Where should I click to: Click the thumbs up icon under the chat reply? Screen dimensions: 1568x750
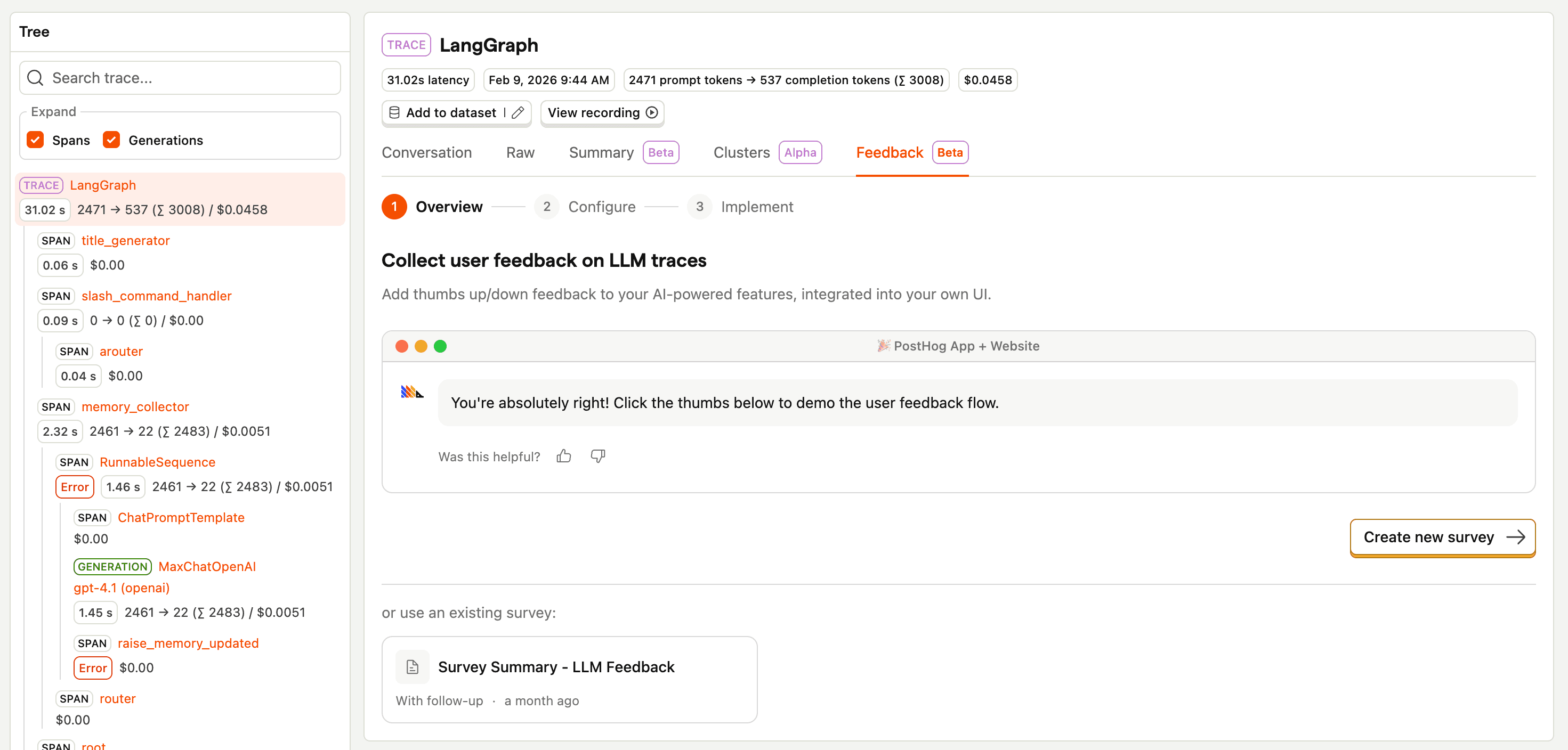click(563, 456)
